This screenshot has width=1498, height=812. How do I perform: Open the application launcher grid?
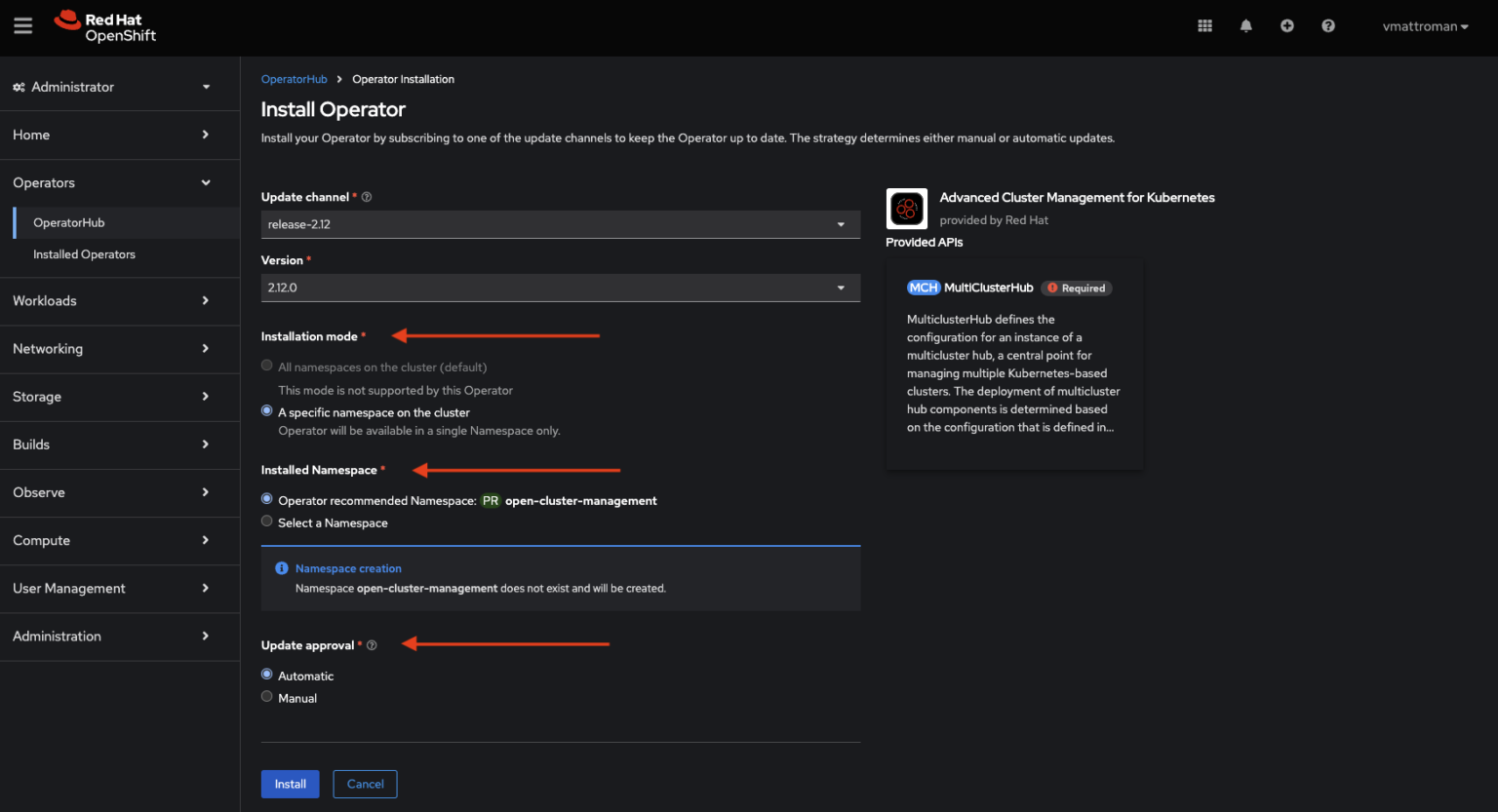(x=1204, y=25)
